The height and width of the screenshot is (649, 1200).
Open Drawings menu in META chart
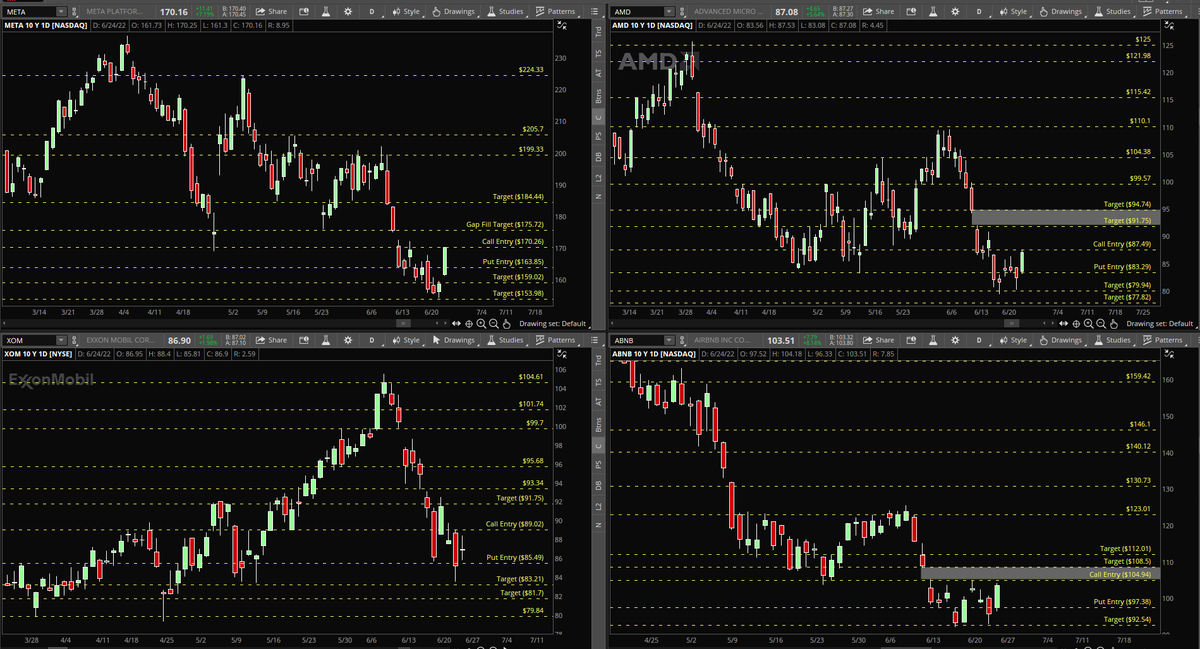tap(453, 11)
